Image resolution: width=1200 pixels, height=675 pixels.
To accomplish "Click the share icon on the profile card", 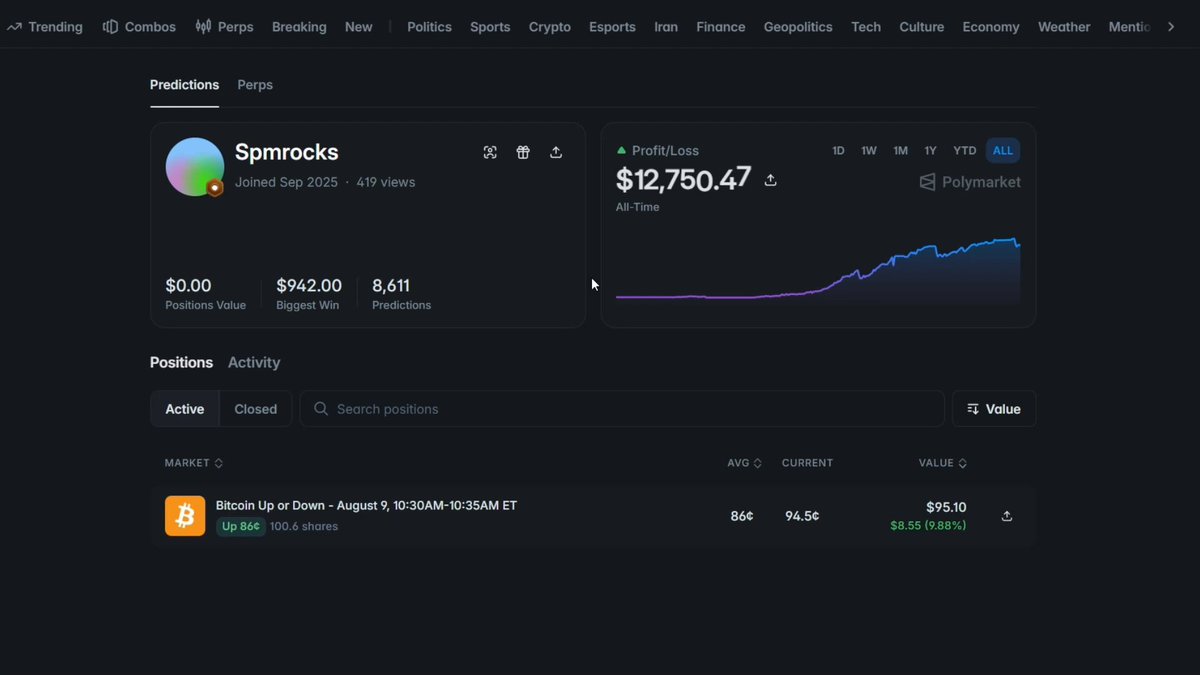I will tap(556, 152).
